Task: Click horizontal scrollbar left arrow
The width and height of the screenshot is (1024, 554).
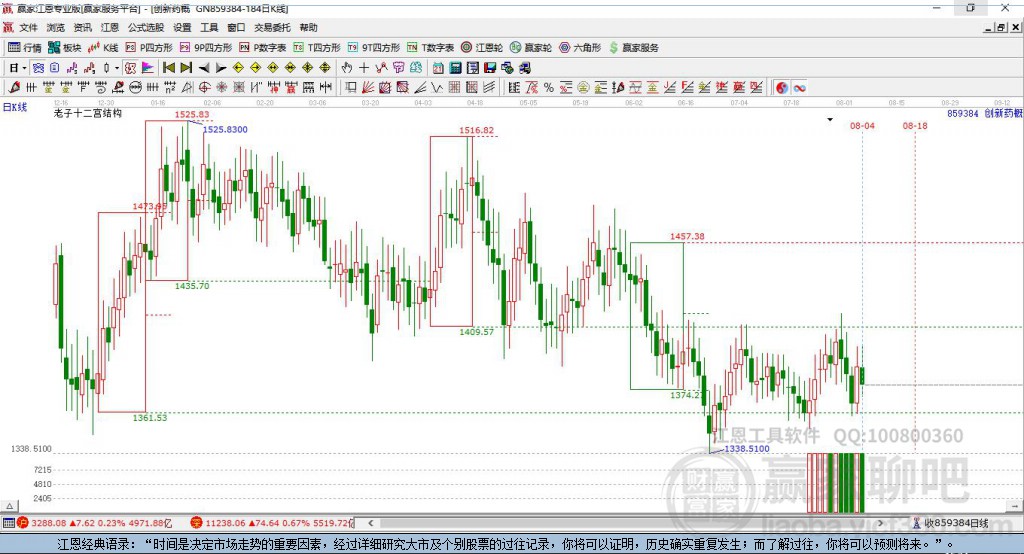Action: [x=370, y=523]
